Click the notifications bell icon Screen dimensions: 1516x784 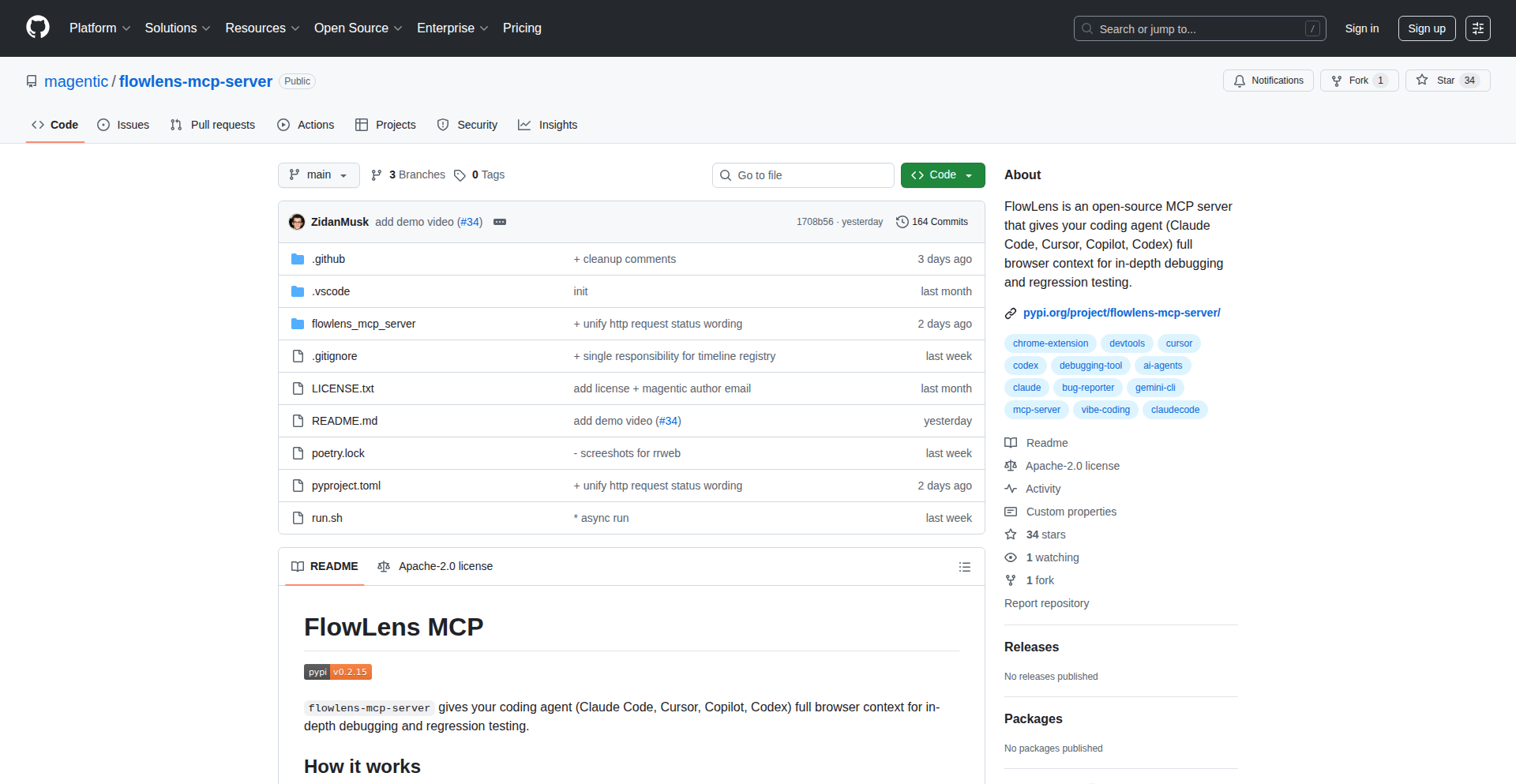[x=1240, y=80]
